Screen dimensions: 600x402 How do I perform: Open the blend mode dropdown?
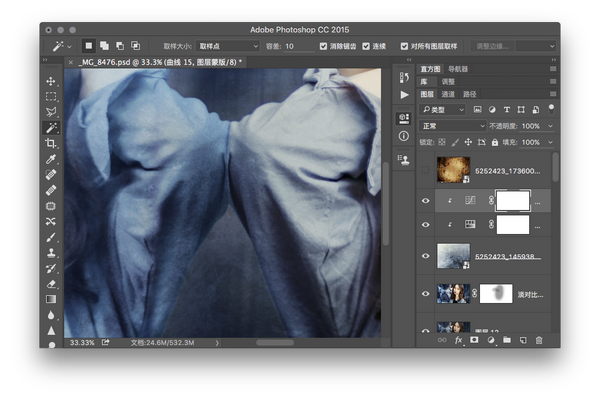coord(452,126)
